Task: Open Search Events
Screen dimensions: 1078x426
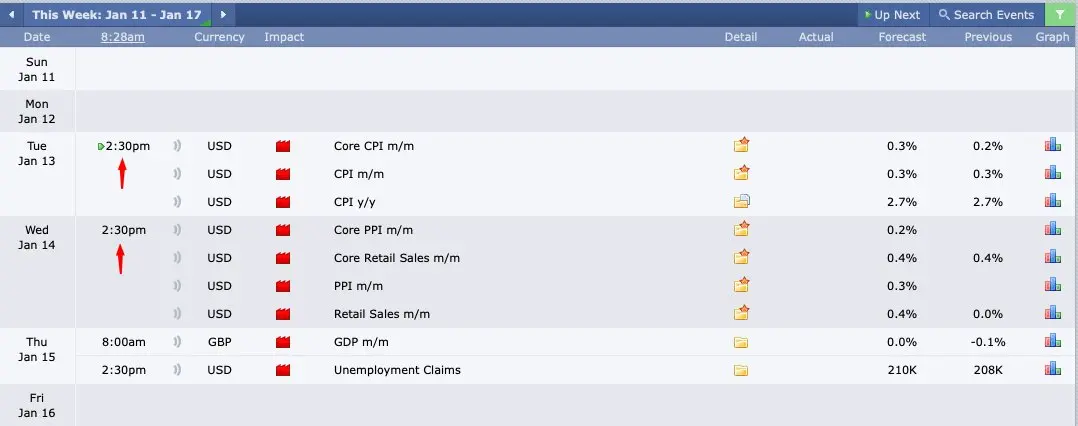Action: 985,15
